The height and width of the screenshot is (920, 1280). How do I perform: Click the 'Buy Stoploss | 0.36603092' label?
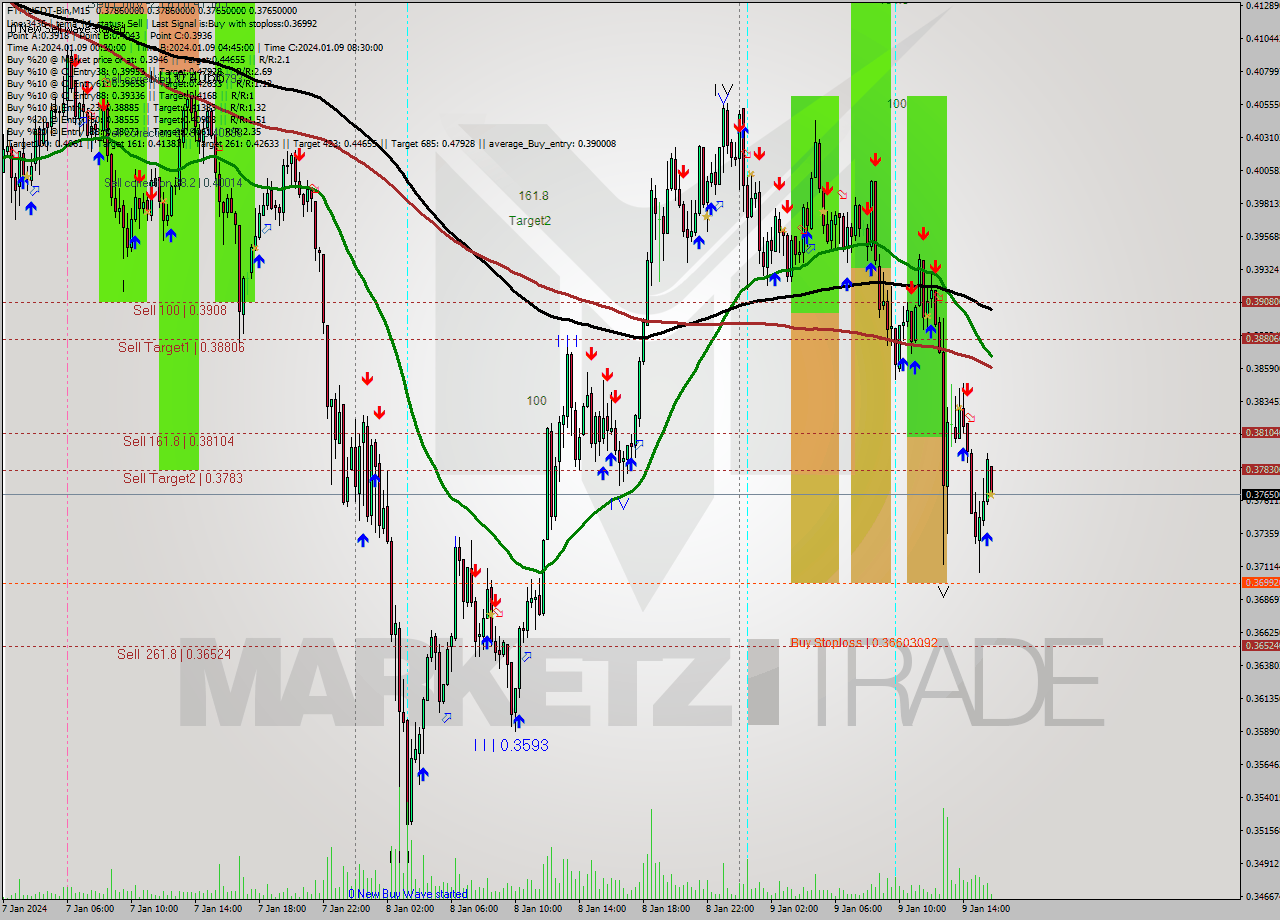click(x=864, y=642)
